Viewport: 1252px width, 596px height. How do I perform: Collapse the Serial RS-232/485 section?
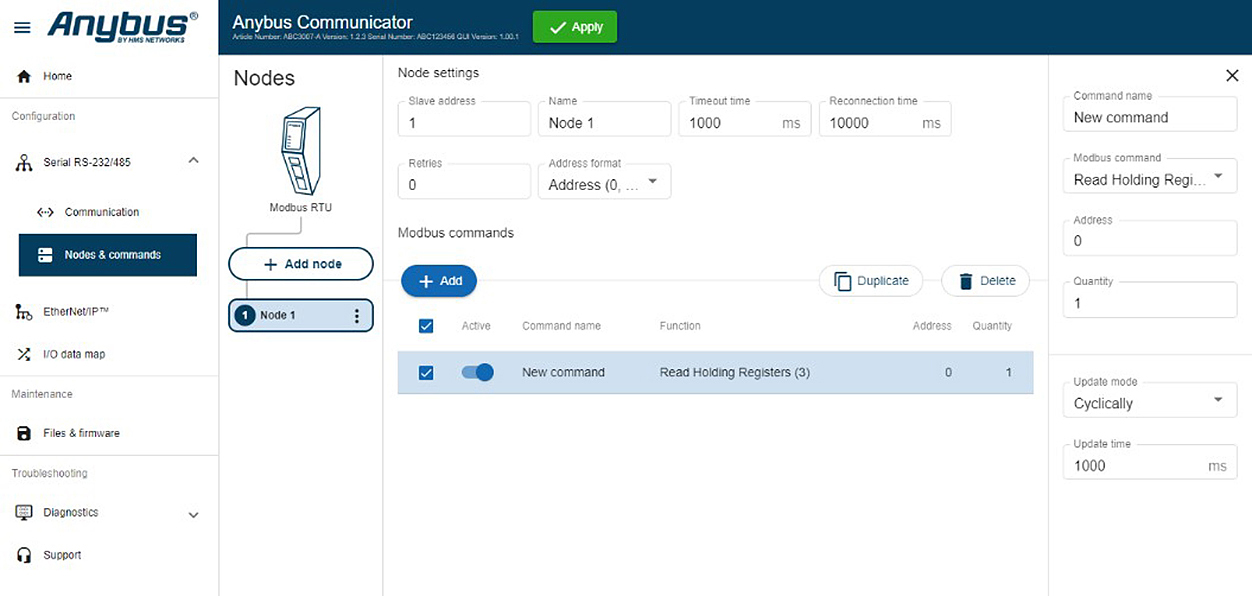(x=193, y=161)
